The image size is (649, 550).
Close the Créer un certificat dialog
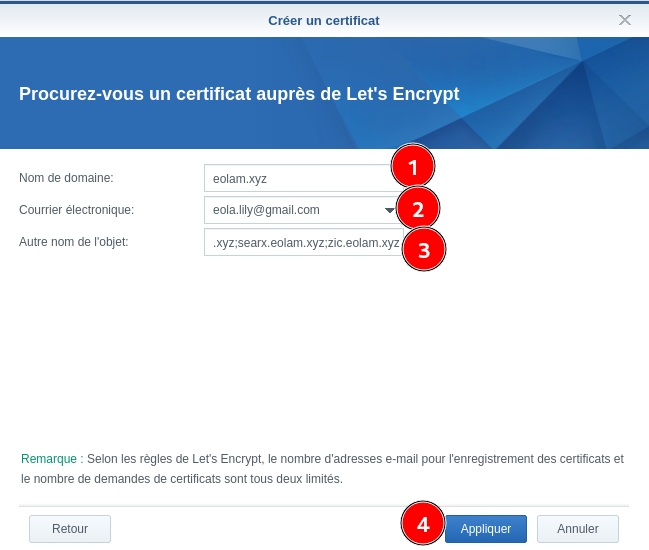[625, 20]
